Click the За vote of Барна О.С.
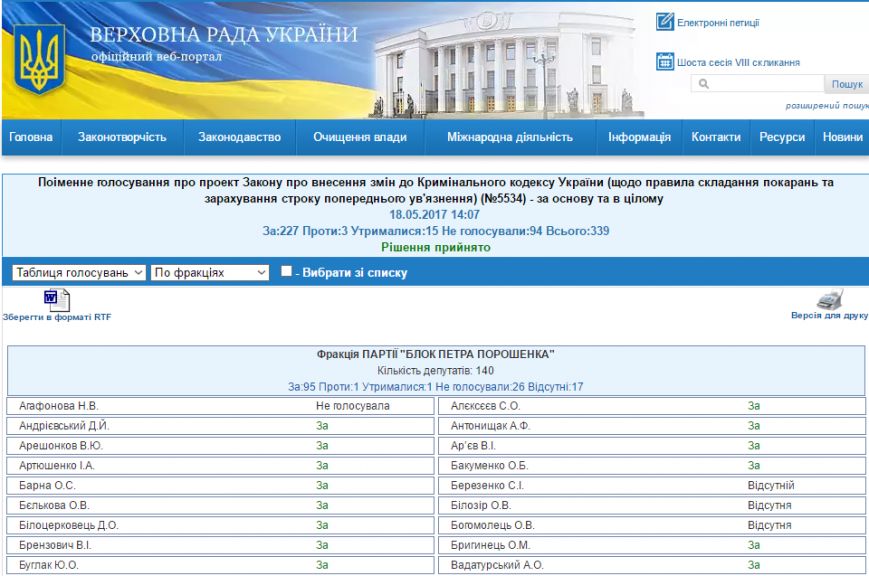 click(322, 486)
